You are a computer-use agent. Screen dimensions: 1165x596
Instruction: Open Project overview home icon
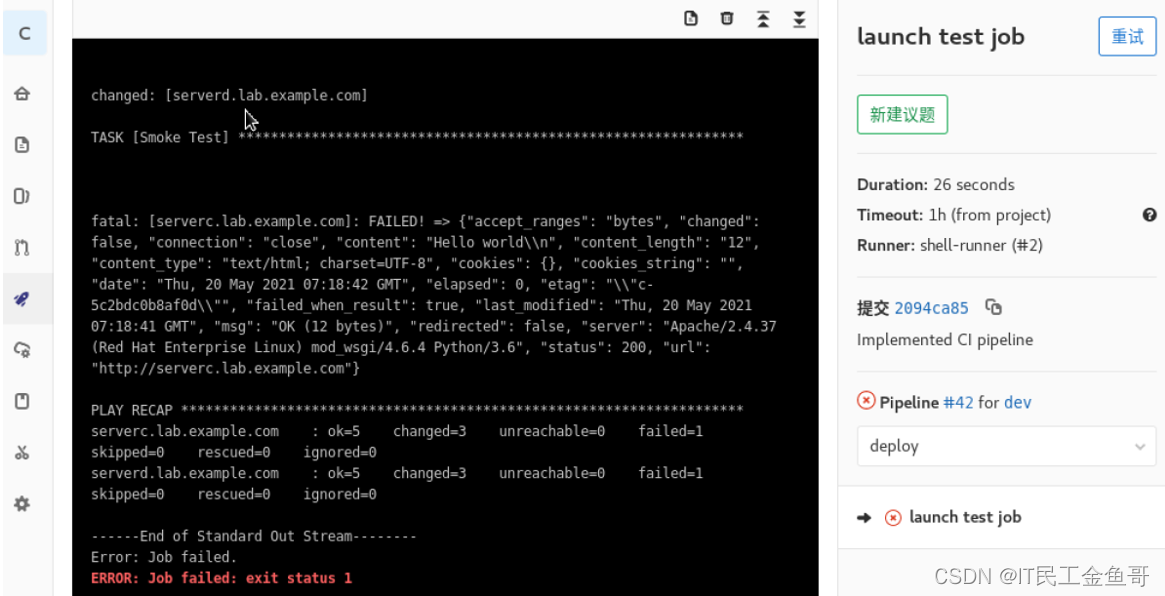click(22, 94)
